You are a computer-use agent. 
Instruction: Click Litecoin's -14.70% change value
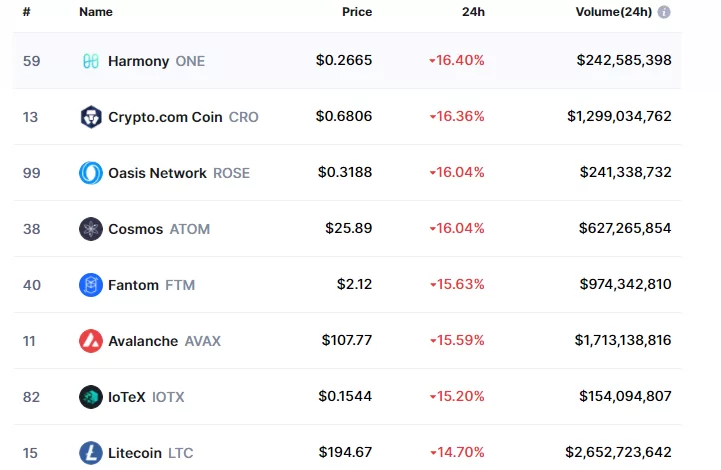click(x=460, y=453)
